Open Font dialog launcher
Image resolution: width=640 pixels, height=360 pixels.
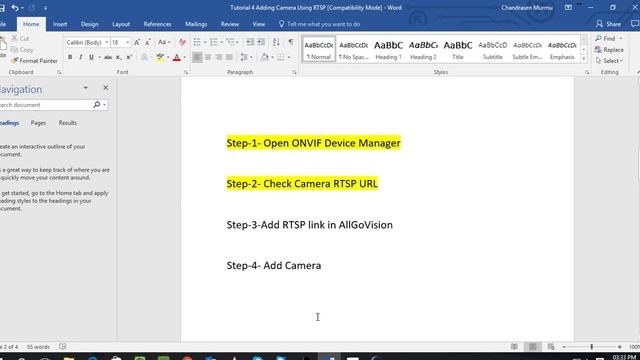click(186, 72)
